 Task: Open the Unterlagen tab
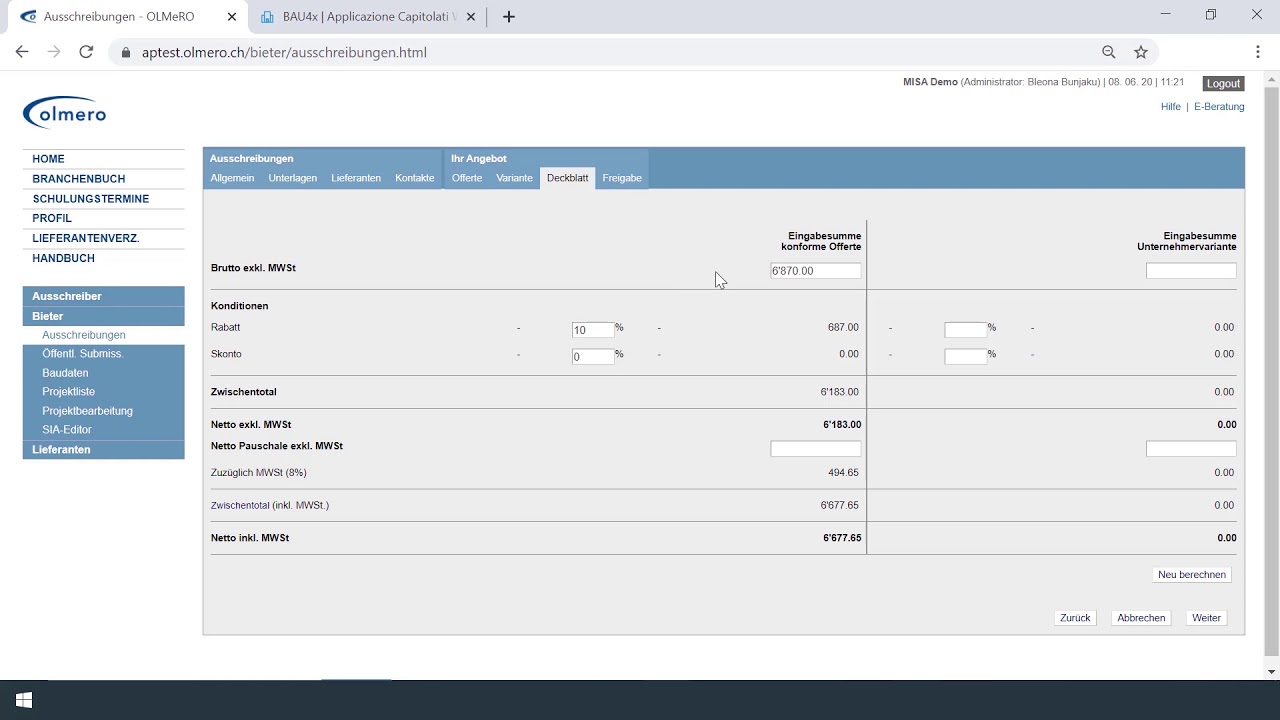tap(293, 178)
